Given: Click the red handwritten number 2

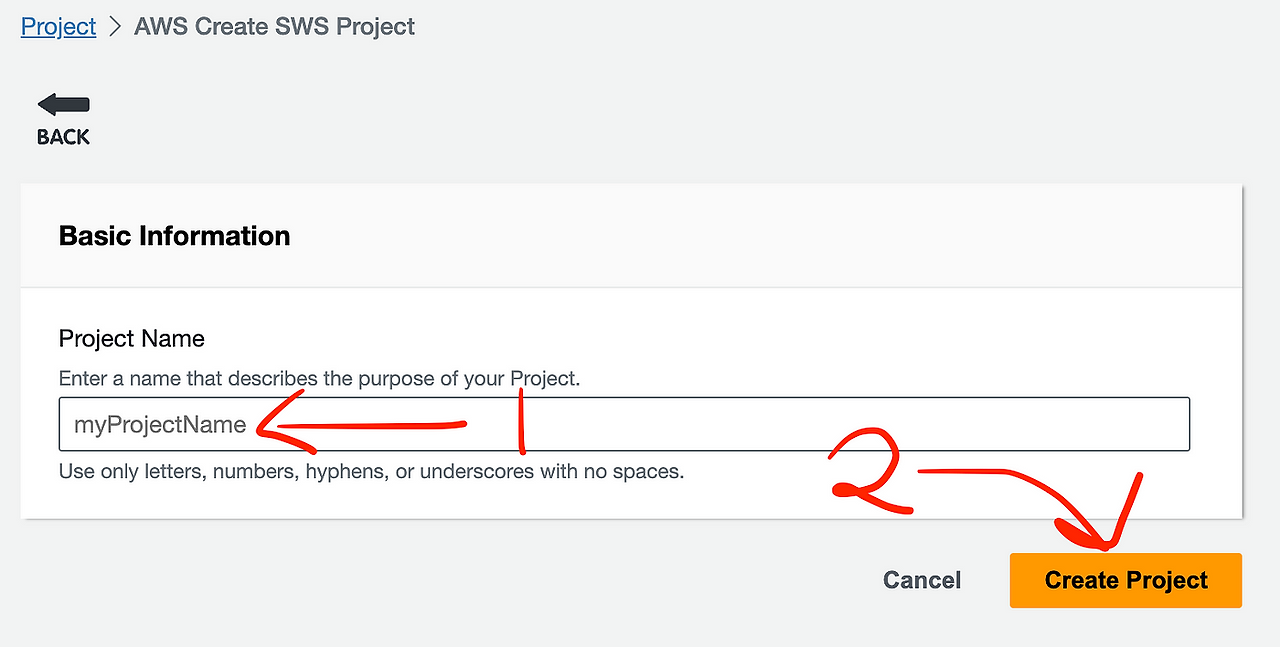Looking at the screenshot, I should (868, 475).
